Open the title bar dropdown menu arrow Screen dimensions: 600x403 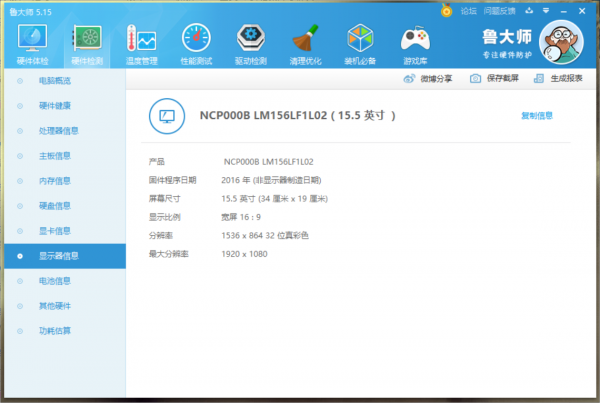(x=546, y=11)
